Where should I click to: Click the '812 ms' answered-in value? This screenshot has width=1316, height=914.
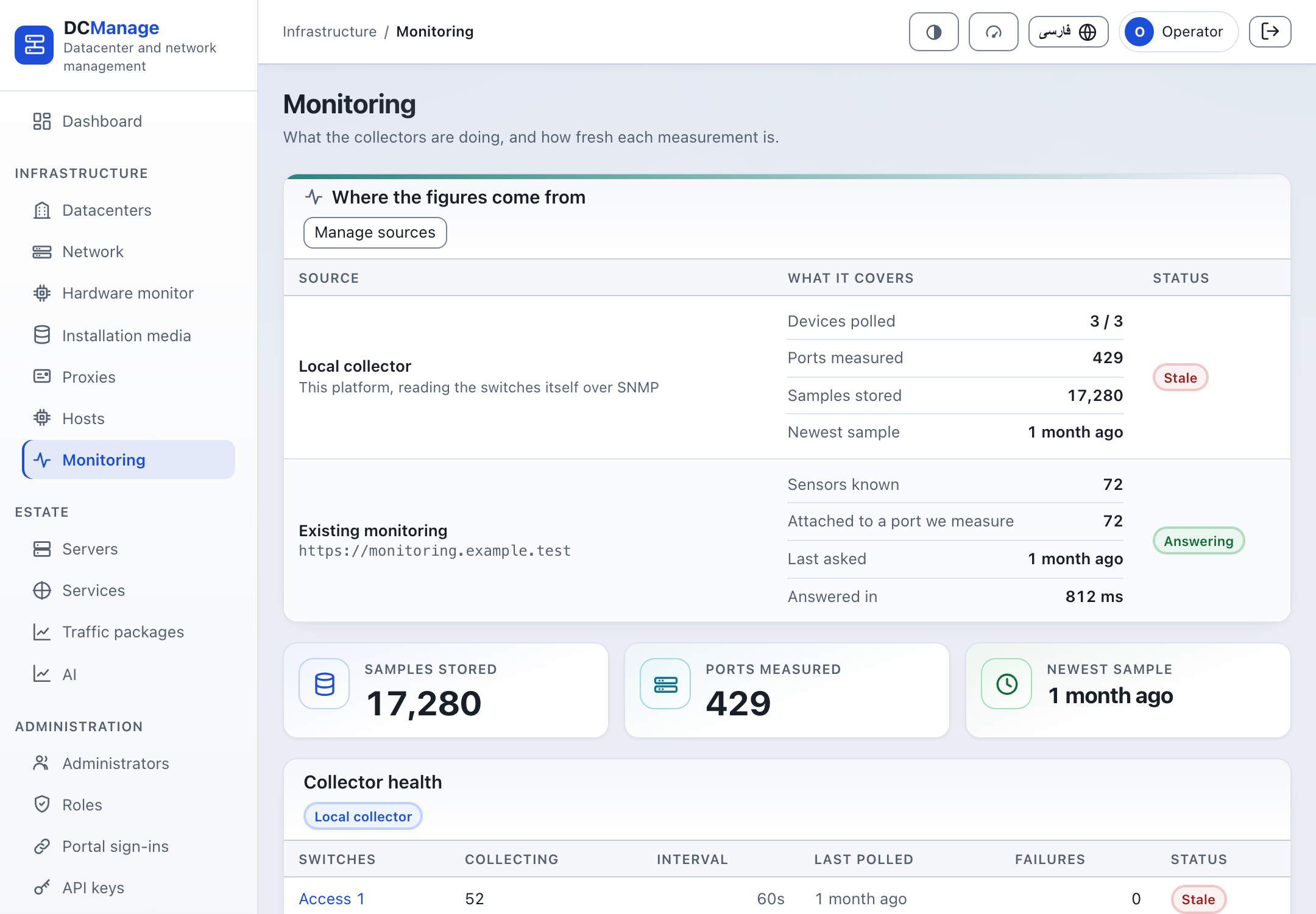tap(1094, 597)
